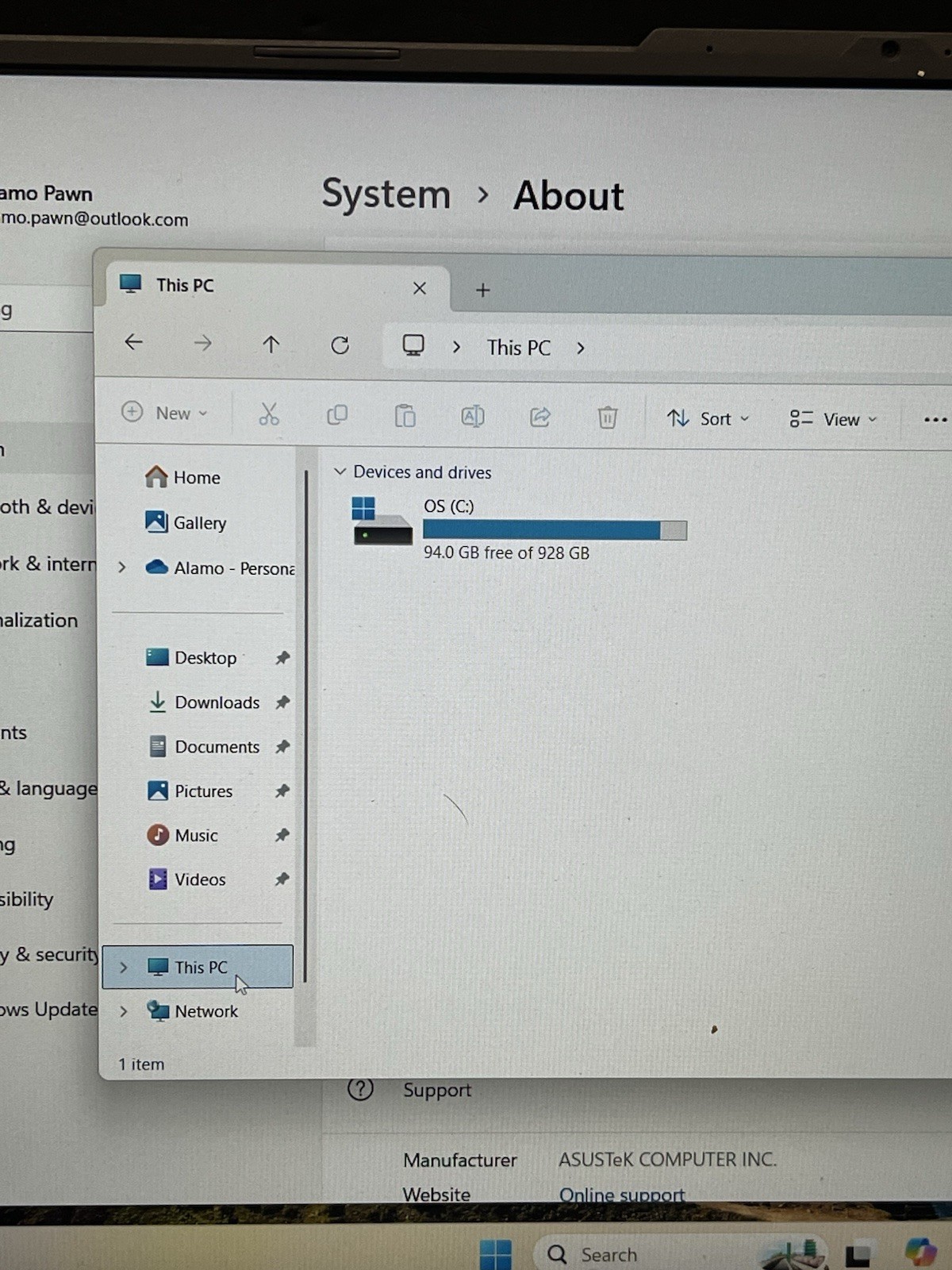Refresh the This PC view
This screenshot has height=1270, width=952.
[340, 345]
